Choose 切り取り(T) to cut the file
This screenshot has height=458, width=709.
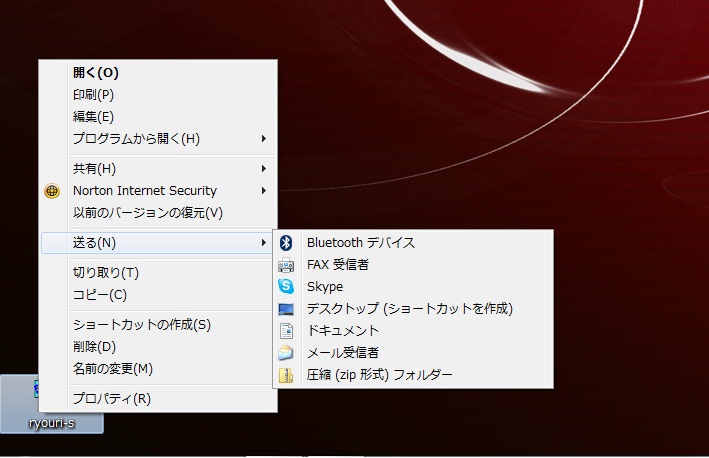(x=158, y=273)
